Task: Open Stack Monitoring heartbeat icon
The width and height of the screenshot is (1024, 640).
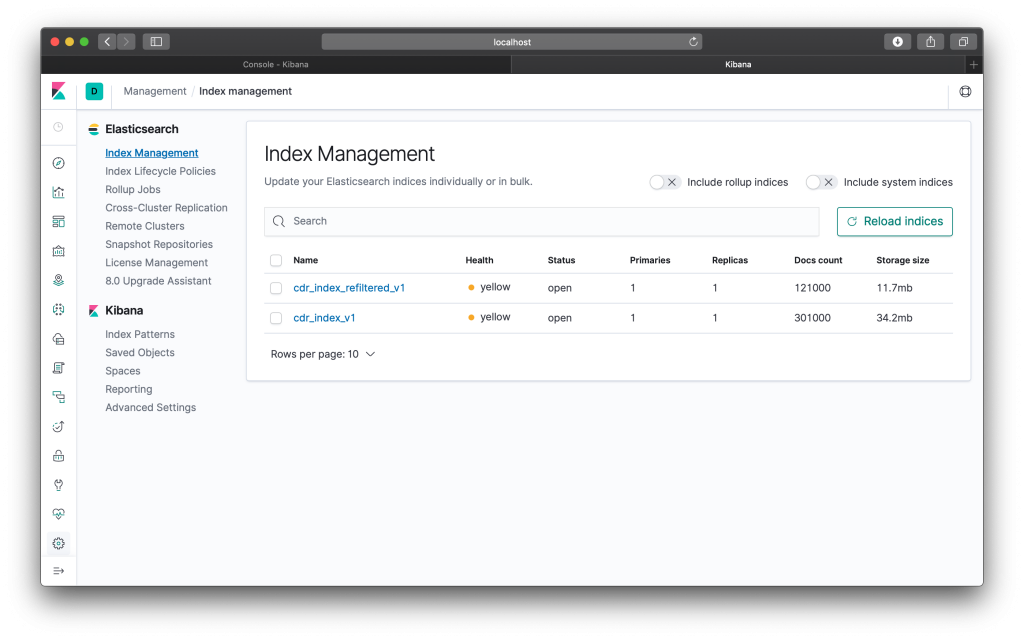Action: (59, 514)
